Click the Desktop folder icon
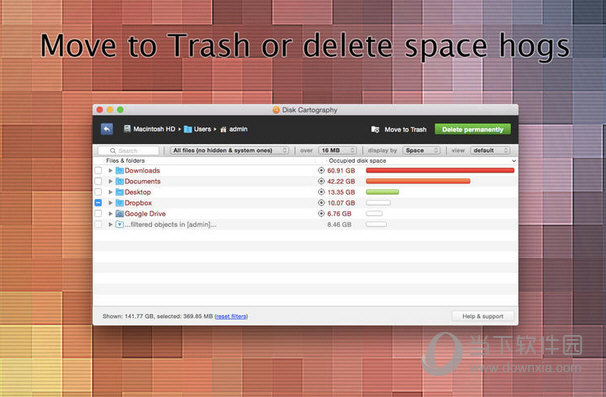Viewport: 606px width, 397px height. pos(119,192)
